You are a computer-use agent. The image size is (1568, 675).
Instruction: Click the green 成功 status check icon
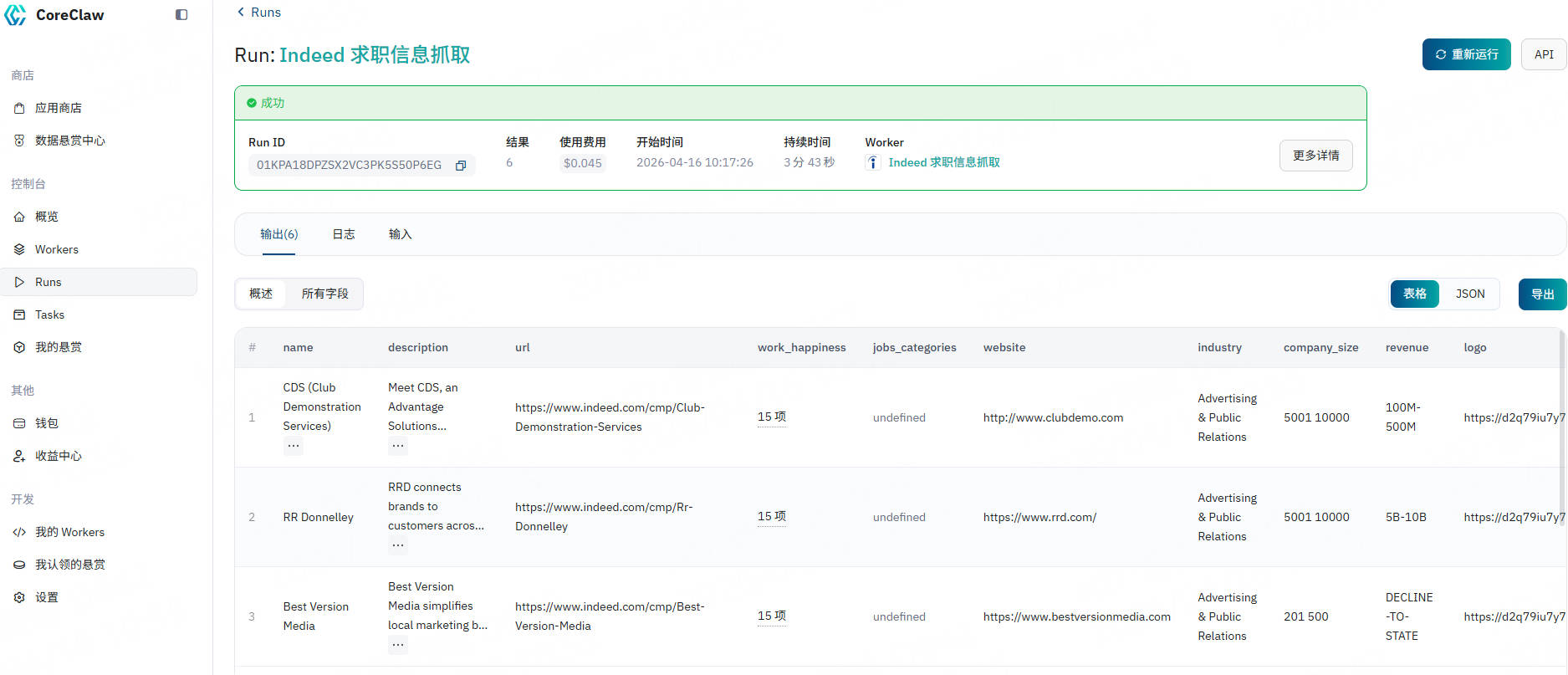(251, 103)
